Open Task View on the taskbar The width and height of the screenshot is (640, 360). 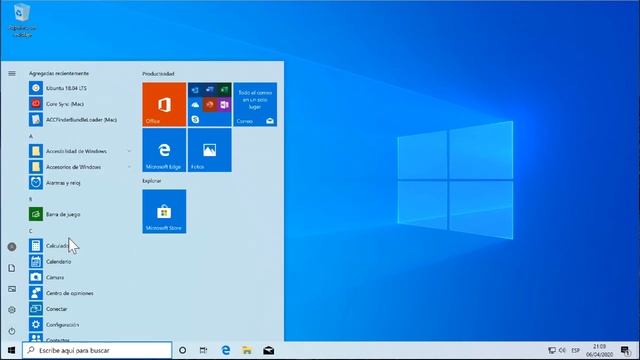tap(203, 350)
